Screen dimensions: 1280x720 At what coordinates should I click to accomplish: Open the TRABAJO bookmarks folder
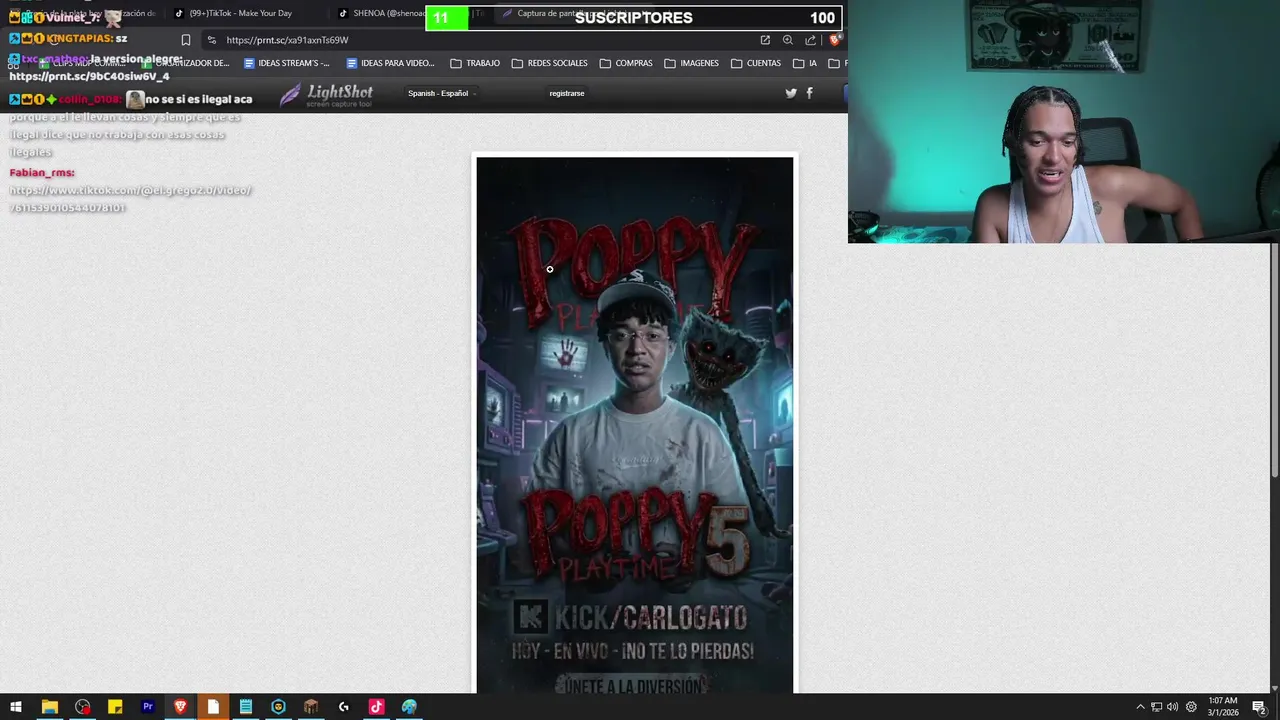pos(475,63)
